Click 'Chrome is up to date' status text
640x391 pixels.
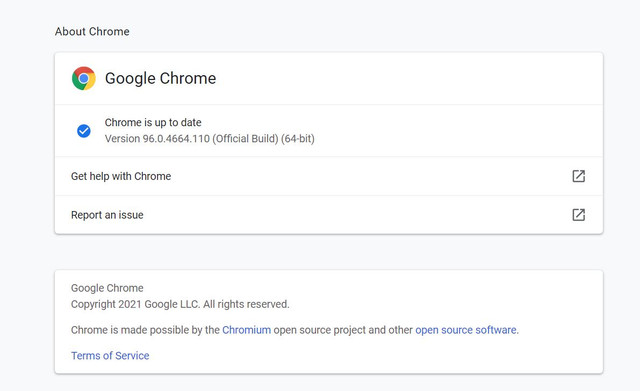(x=153, y=122)
